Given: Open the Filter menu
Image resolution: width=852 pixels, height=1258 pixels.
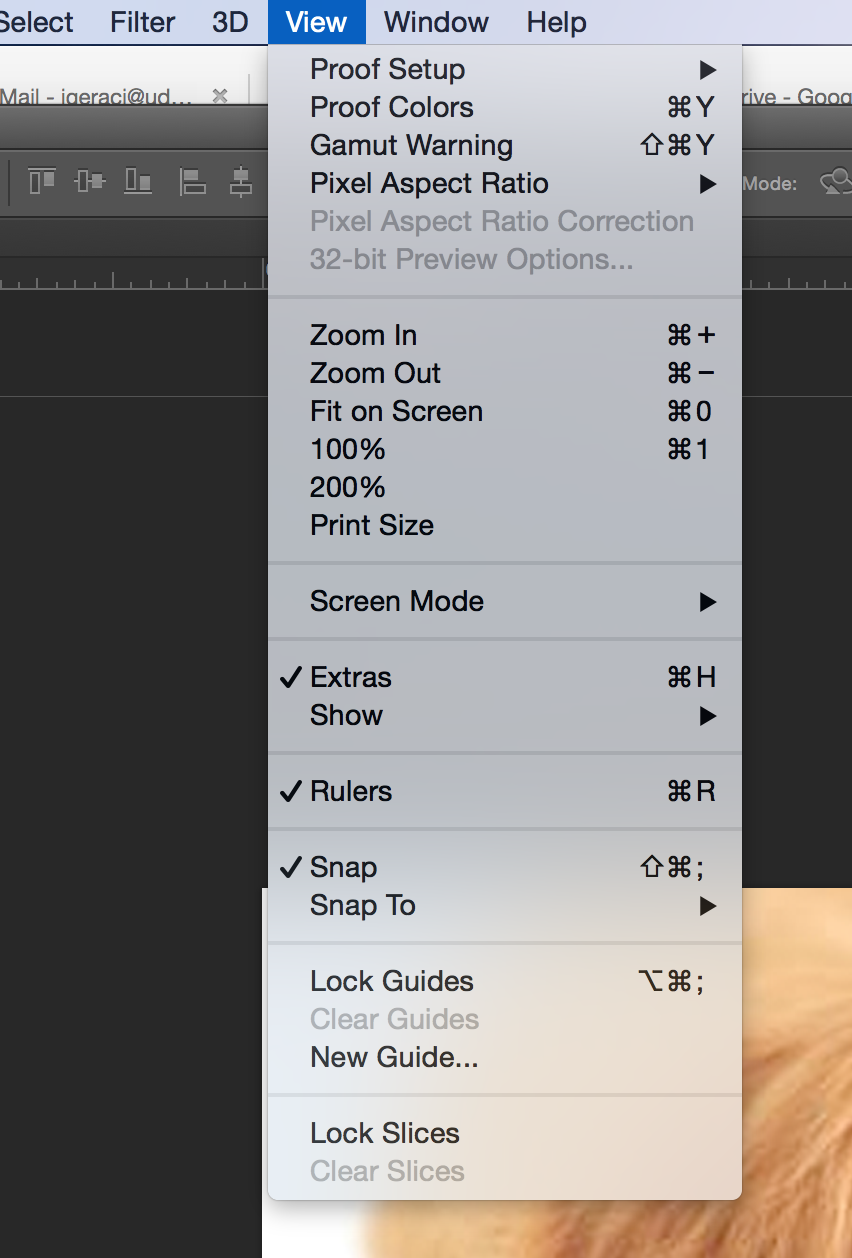Looking at the screenshot, I should (x=143, y=22).
